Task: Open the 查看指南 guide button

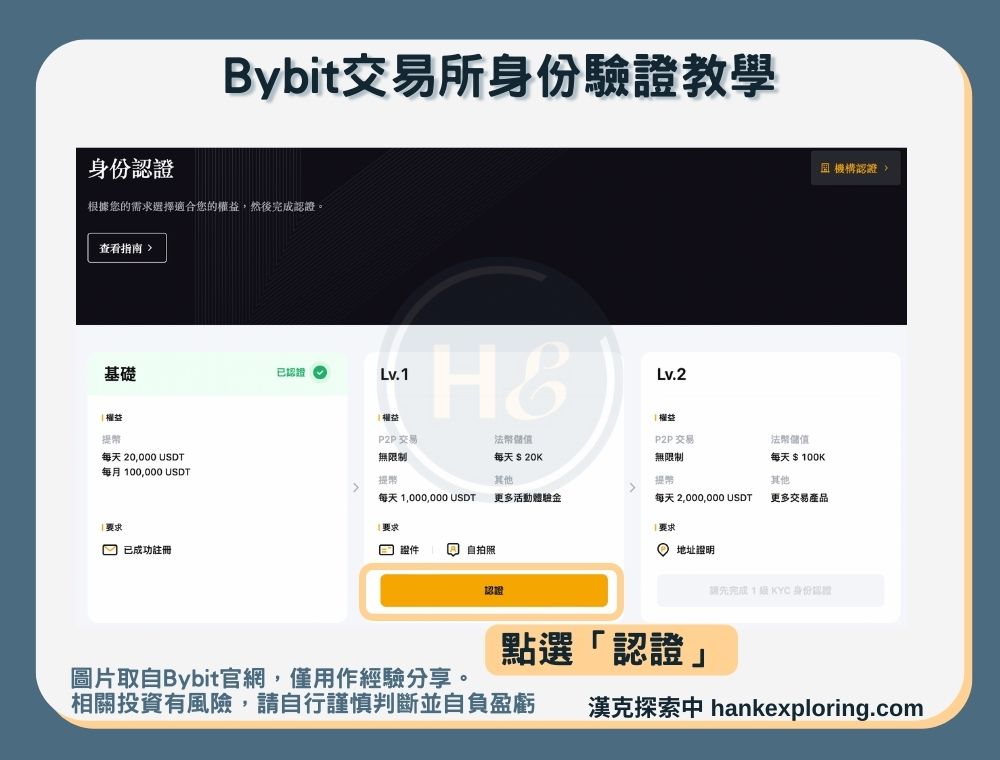Action: pyautogui.click(x=127, y=248)
